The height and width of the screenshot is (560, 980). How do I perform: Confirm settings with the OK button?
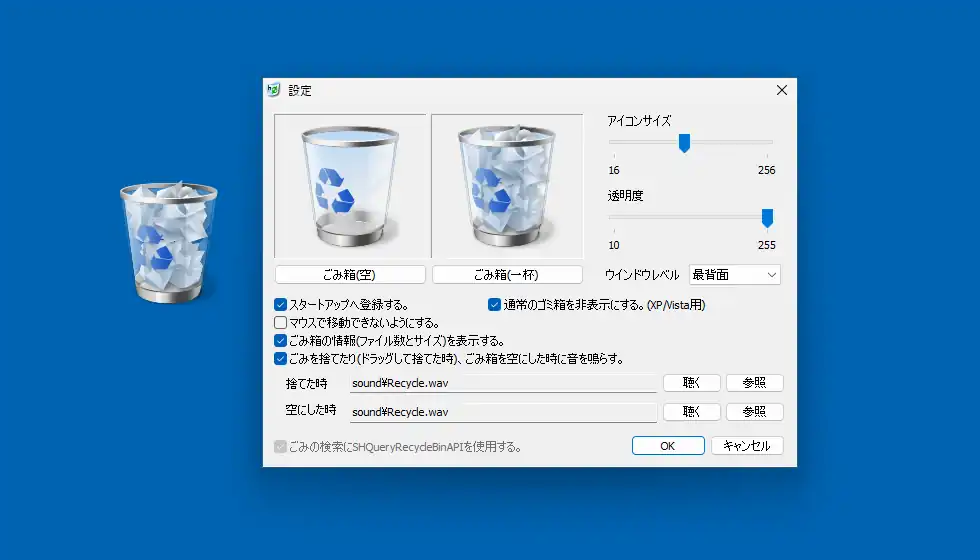pyautogui.click(x=668, y=446)
